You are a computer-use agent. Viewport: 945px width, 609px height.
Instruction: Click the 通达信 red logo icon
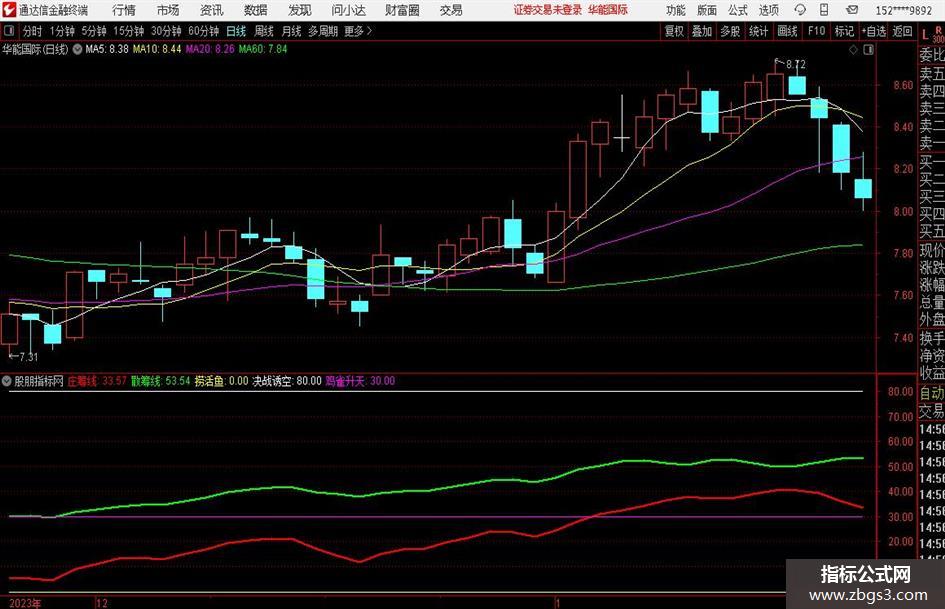tap(9, 10)
